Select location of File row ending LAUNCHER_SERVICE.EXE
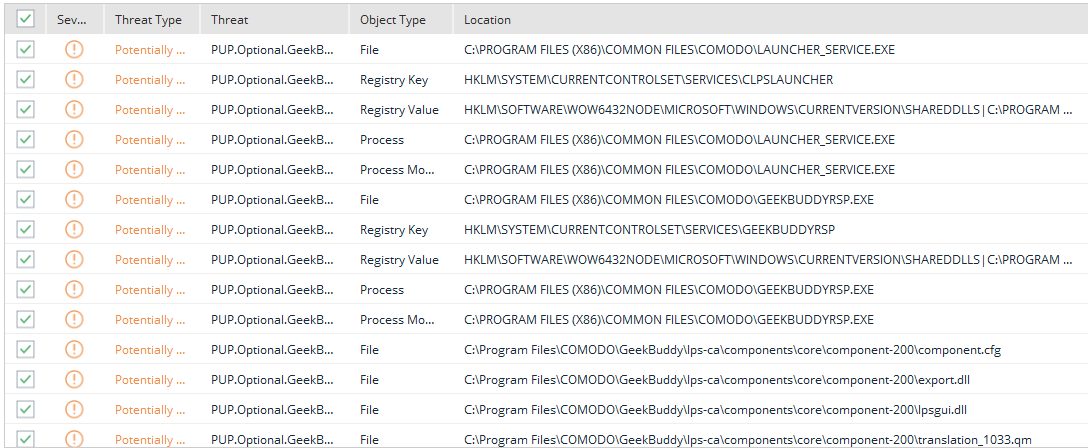Image resolution: width=1088 pixels, height=448 pixels. click(x=679, y=50)
